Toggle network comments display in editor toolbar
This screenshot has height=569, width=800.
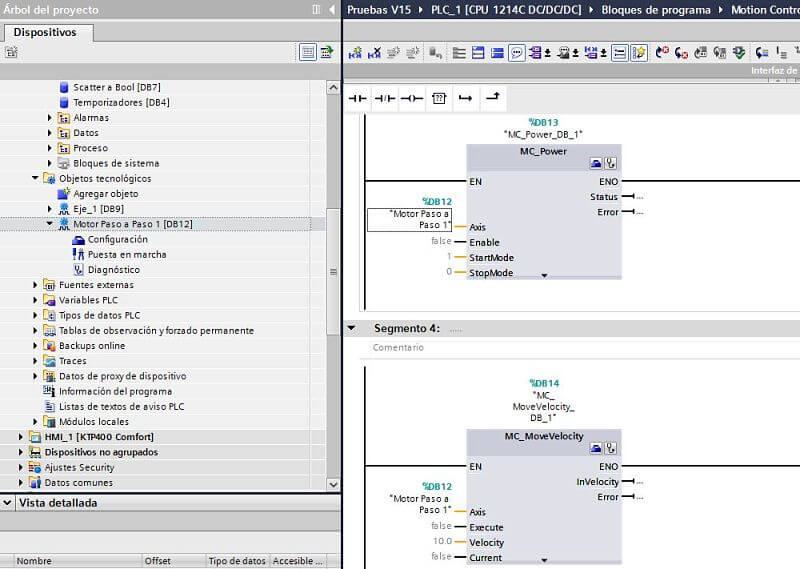pyautogui.click(x=517, y=52)
